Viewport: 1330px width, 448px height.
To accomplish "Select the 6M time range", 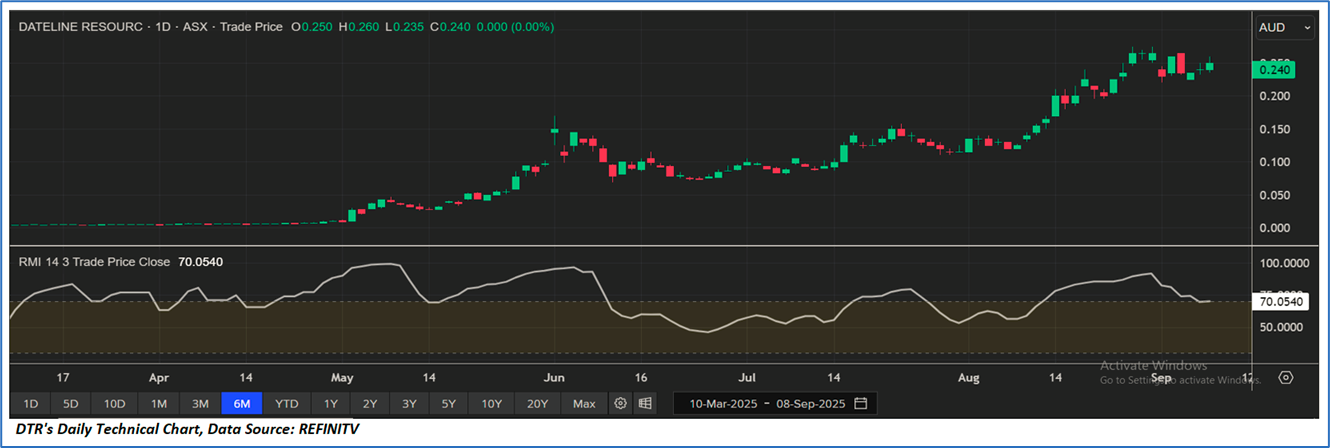I will point(242,404).
